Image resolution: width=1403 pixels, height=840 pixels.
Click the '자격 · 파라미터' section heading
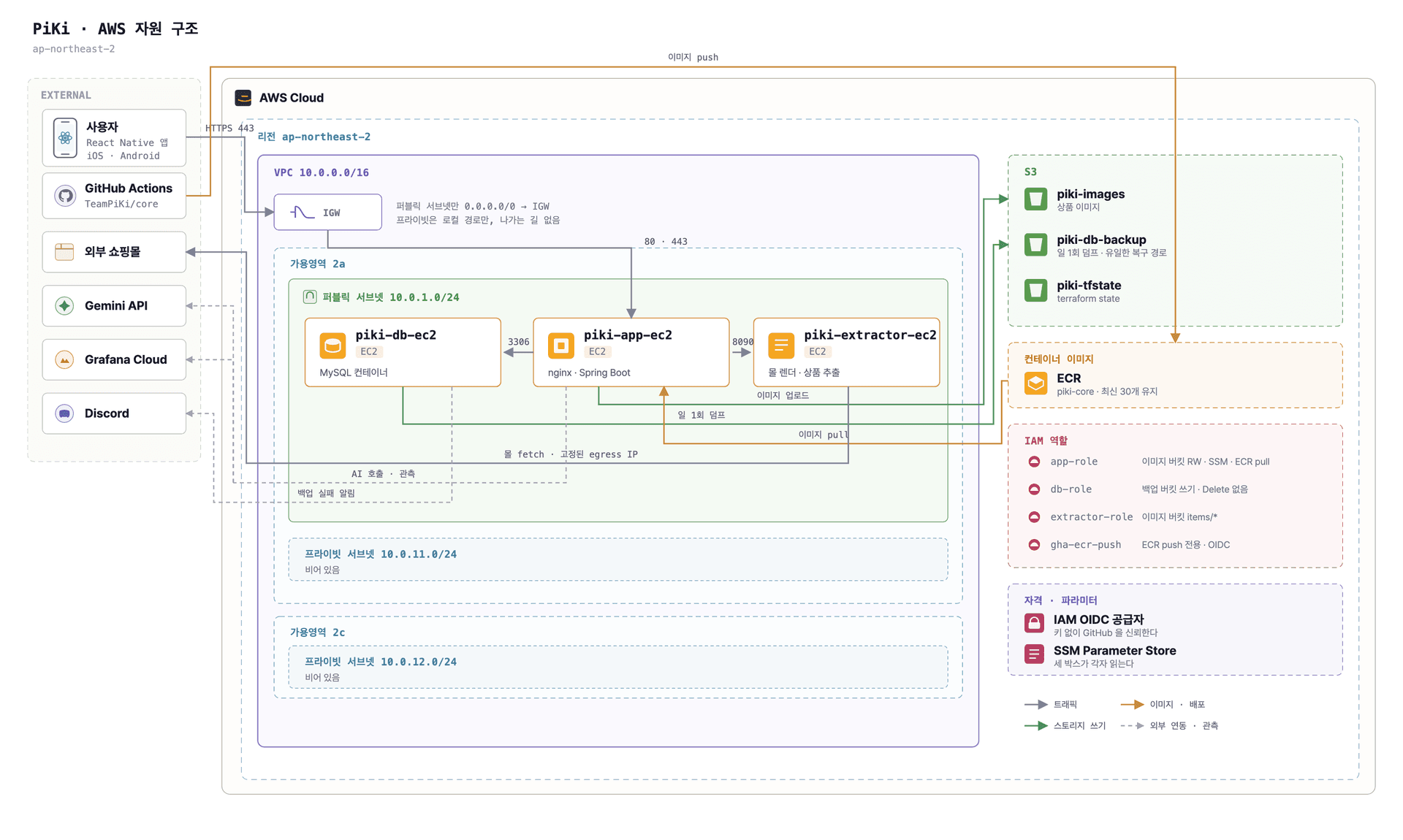point(1060,600)
